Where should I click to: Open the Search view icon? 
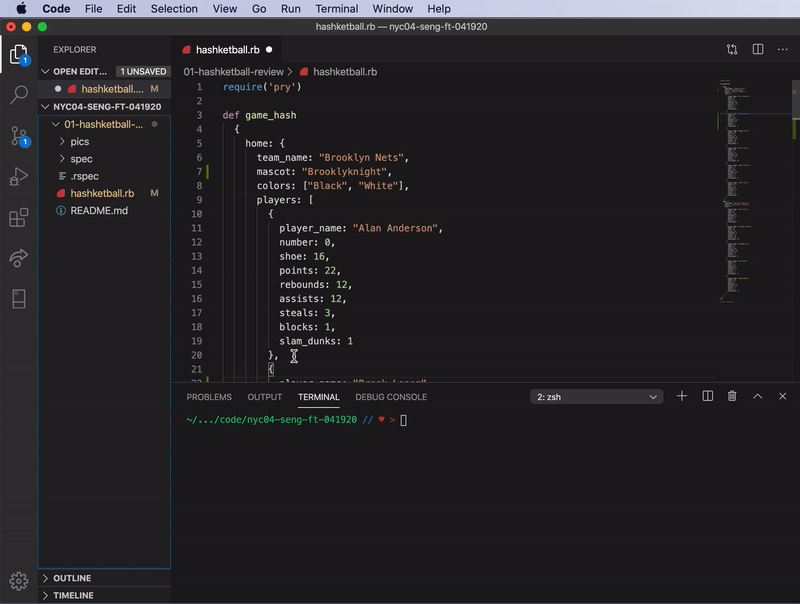pos(19,94)
